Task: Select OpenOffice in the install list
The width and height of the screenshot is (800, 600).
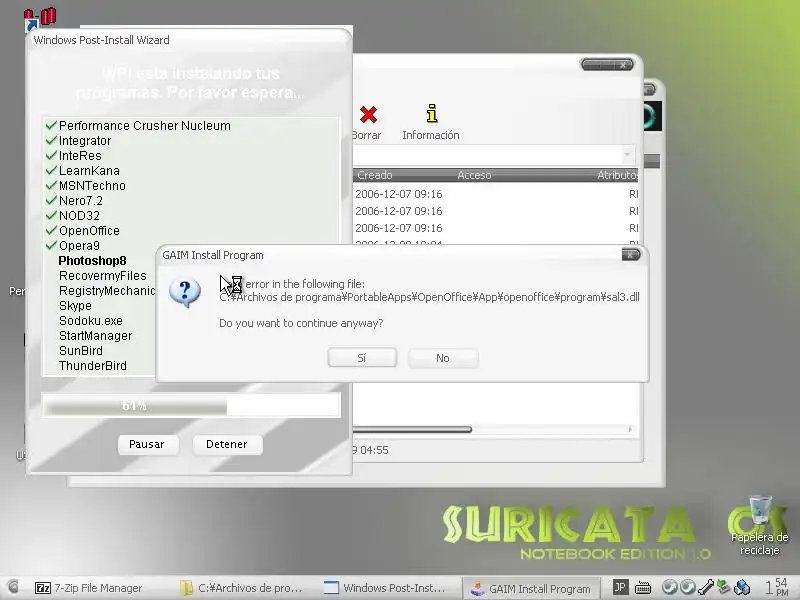Action: click(89, 231)
